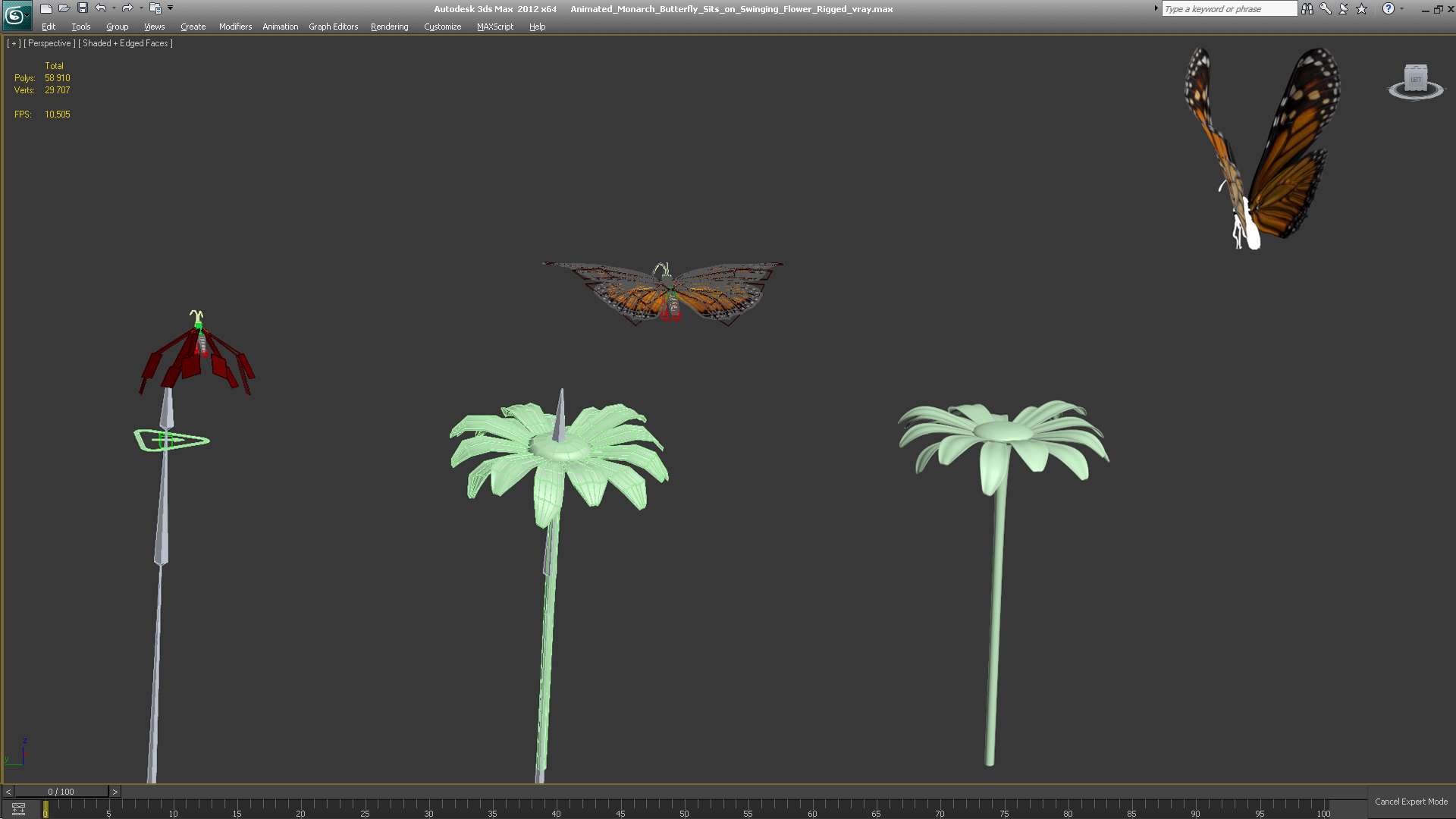Click the New Scene icon
Viewport: 1456px width, 819px height.
tap(45, 8)
